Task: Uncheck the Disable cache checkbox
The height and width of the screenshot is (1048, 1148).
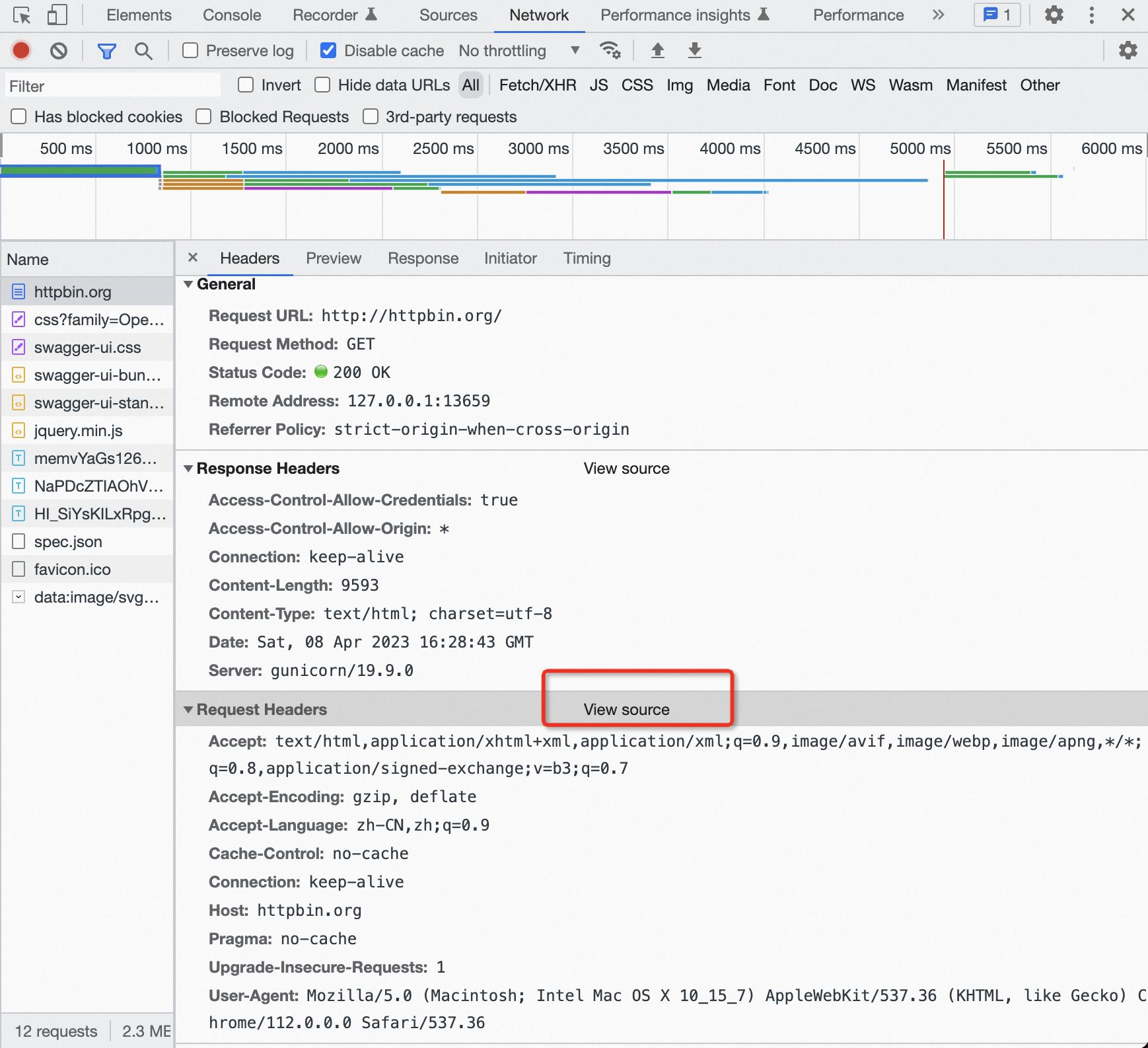Action: [328, 50]
